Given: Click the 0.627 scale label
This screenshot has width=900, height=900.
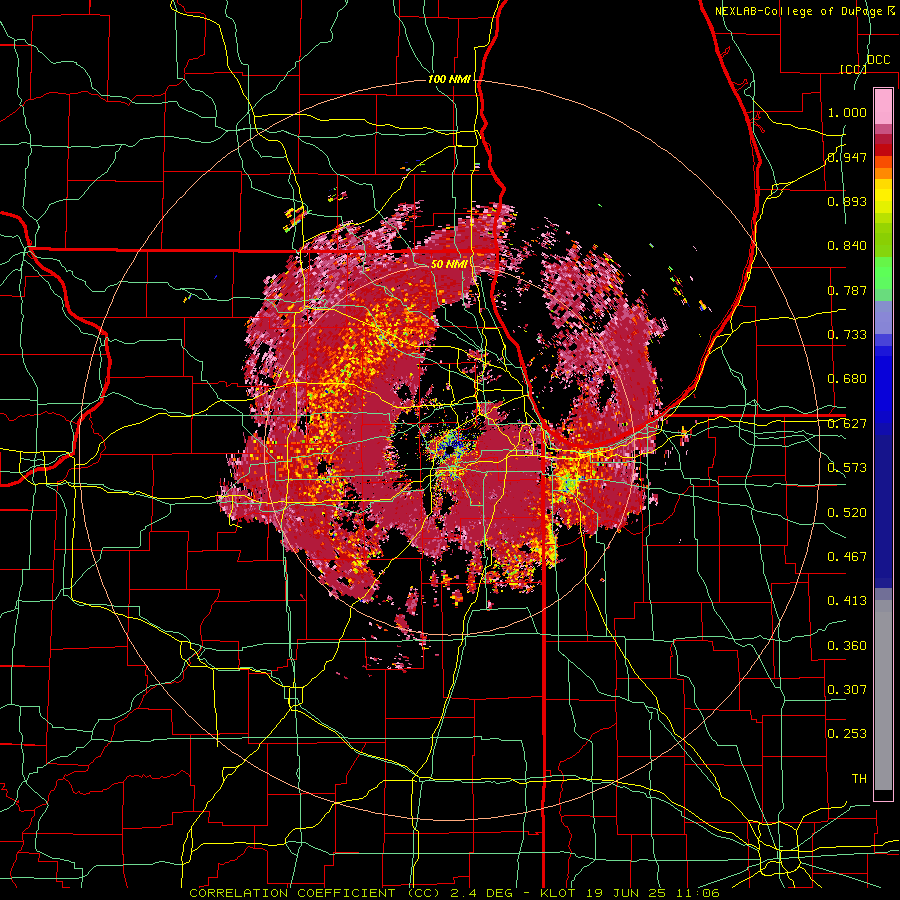Looking at the screenshot, I should (847, 424).
